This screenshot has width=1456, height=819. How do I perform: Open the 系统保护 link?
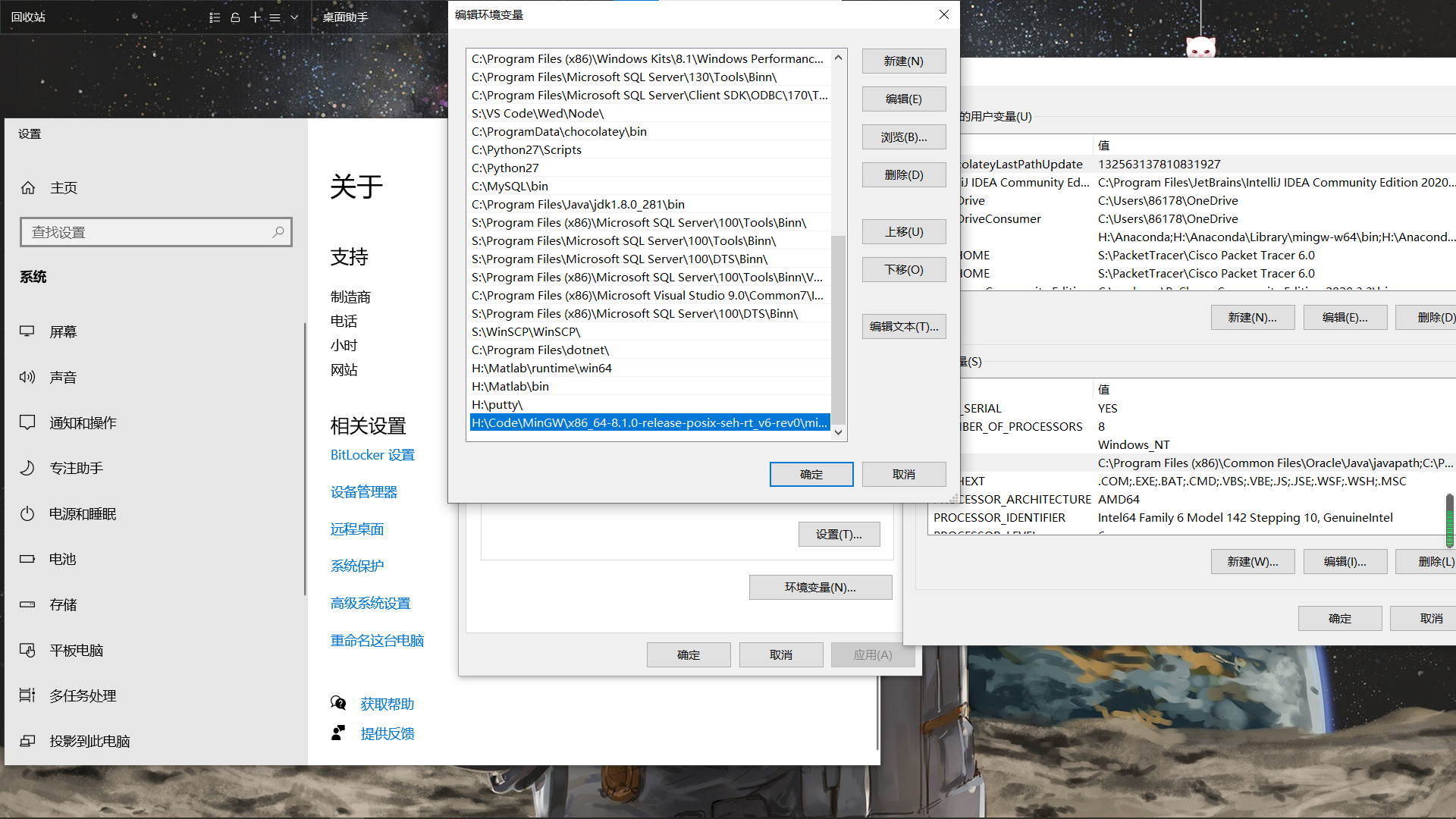357,566
